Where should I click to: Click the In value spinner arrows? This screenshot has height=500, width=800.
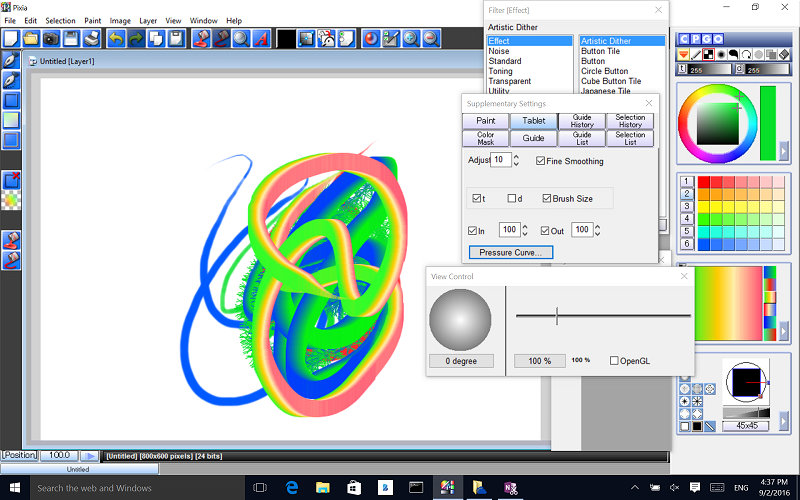point(525,230)
